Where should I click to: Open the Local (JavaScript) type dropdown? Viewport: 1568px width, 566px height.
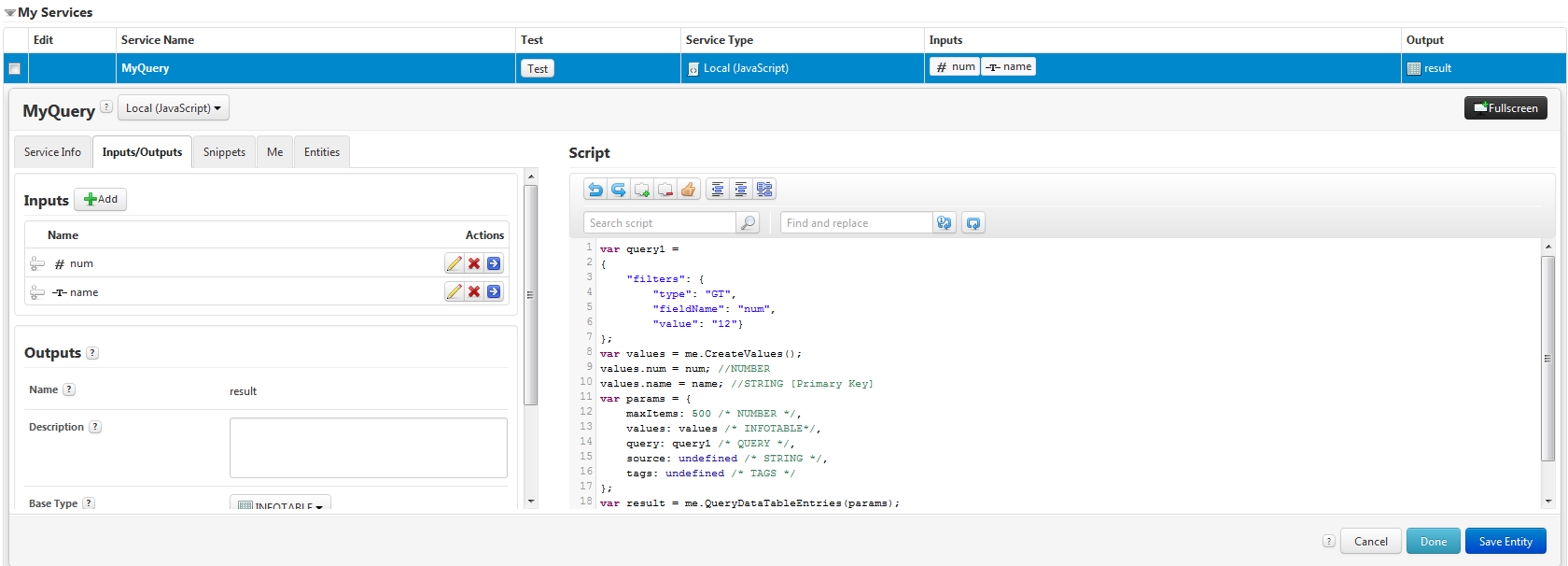click(x=174, y=108)
